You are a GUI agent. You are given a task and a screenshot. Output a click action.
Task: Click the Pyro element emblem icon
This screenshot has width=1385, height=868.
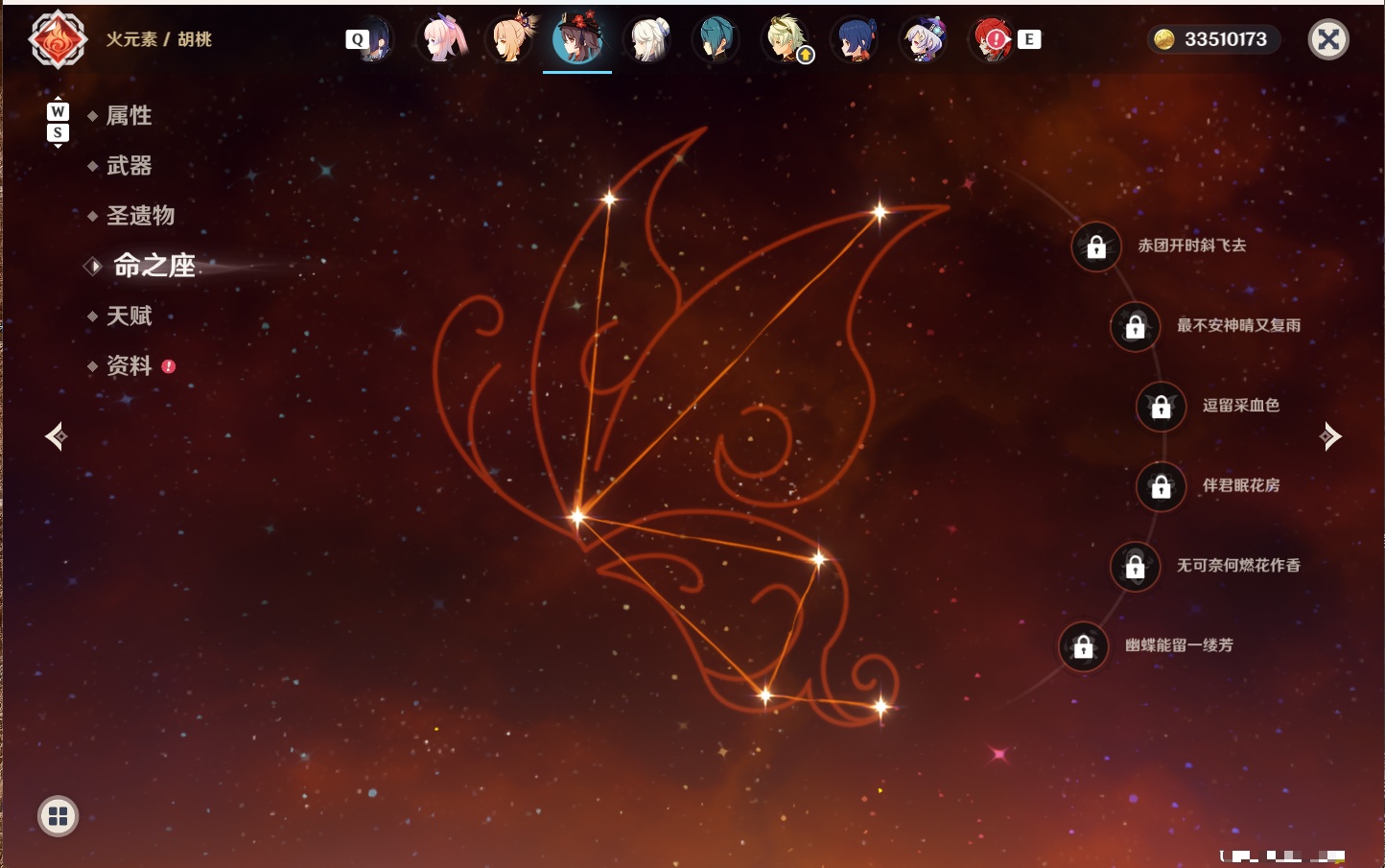(x=58, y=39)
